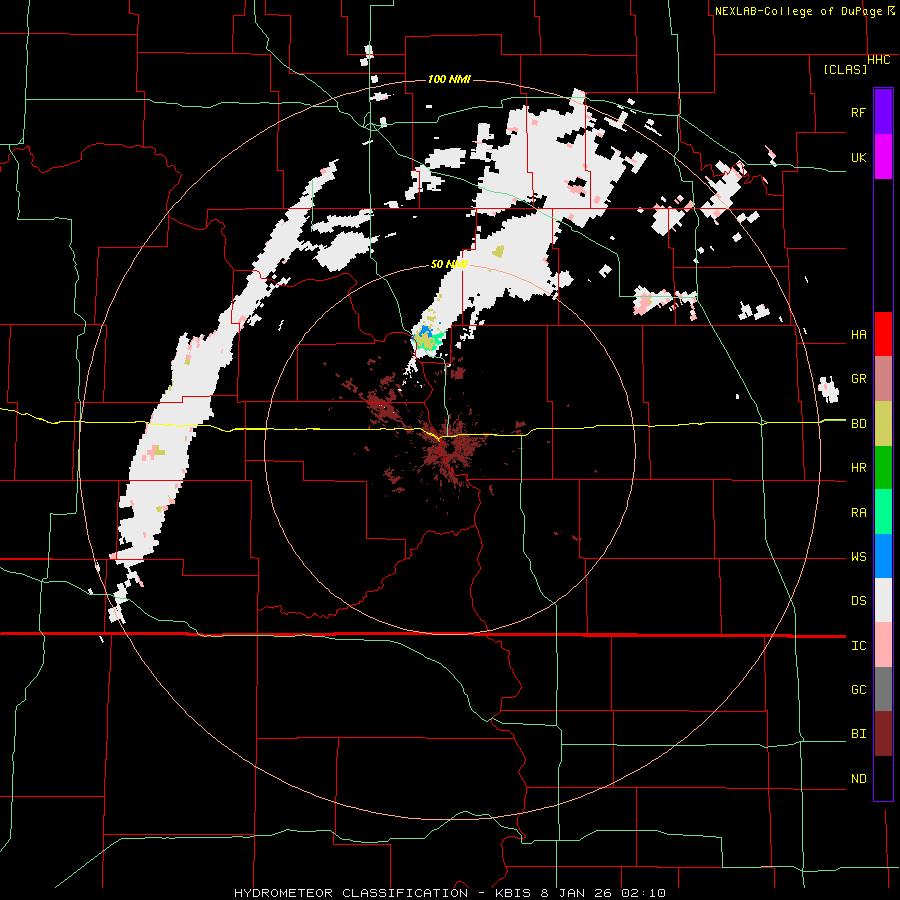Screen dimensions: 900x900
Task: Click the ND black legend swatch
Action: [883, 778]
